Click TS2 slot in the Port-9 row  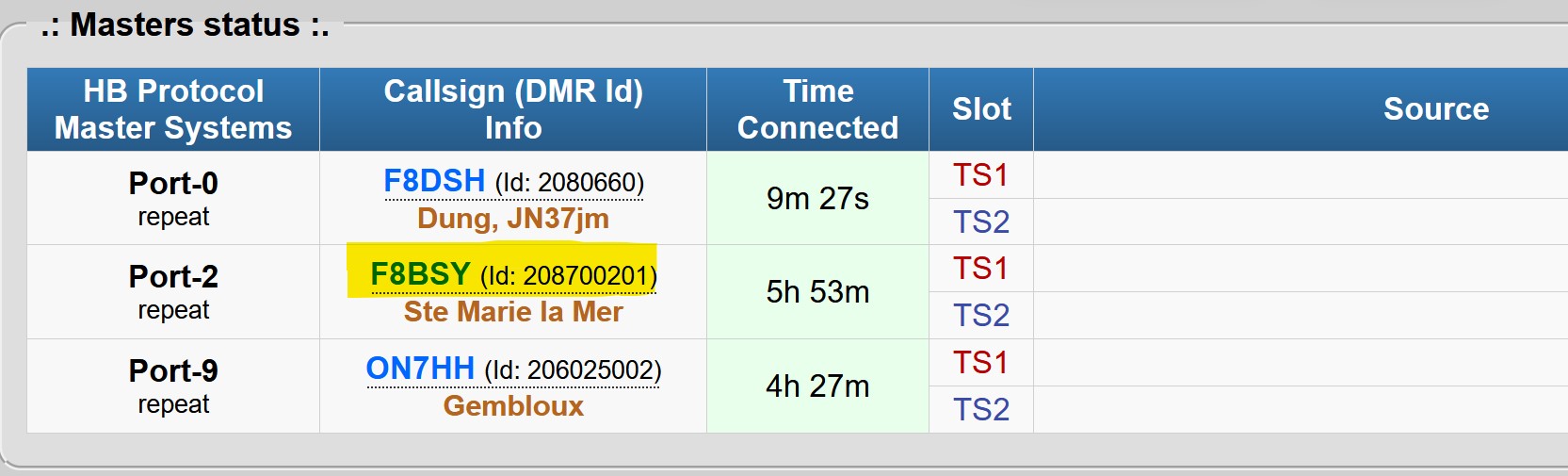pos(980,409)
